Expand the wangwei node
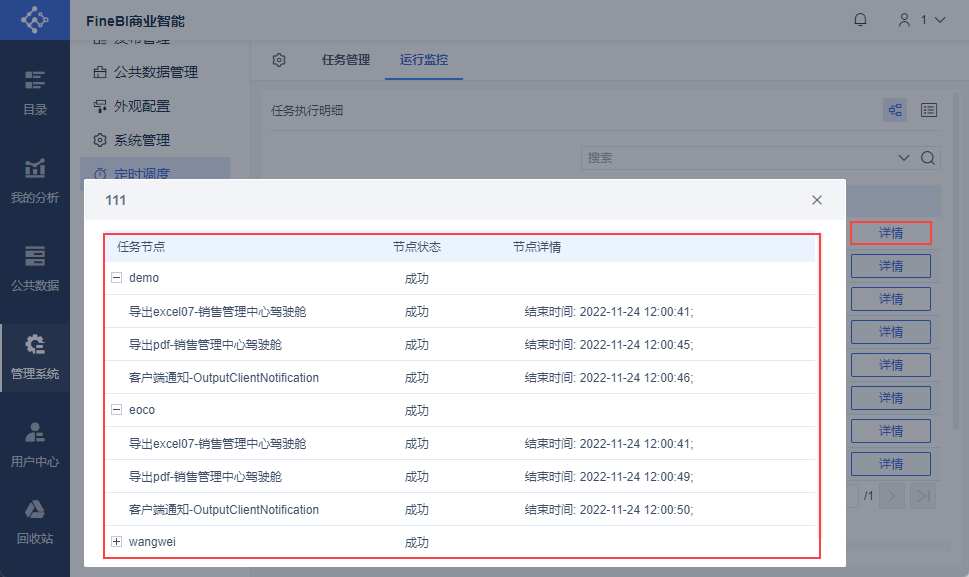This screenshot has height=577, width=969. click(x=116, y=542)
